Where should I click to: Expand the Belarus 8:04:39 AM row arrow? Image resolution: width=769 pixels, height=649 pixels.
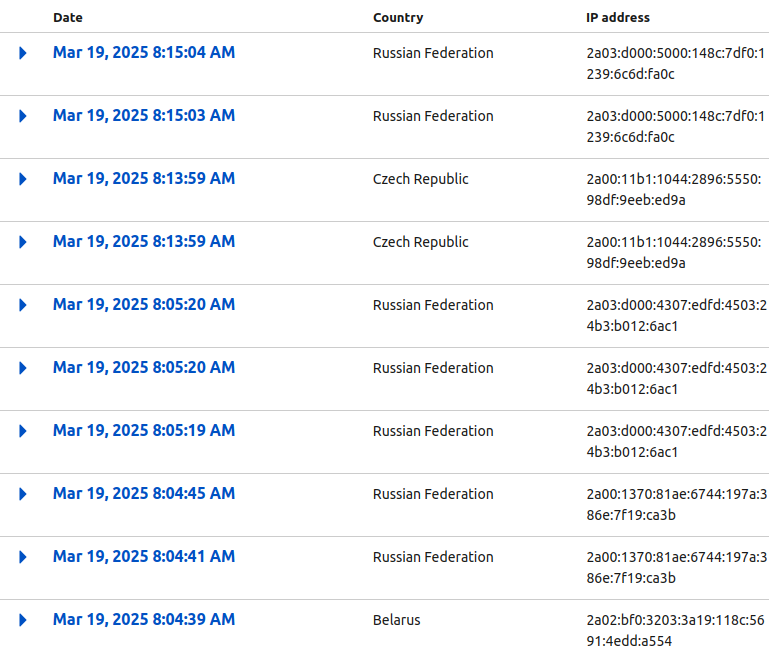pyautogui.click(x=23, y=620)
